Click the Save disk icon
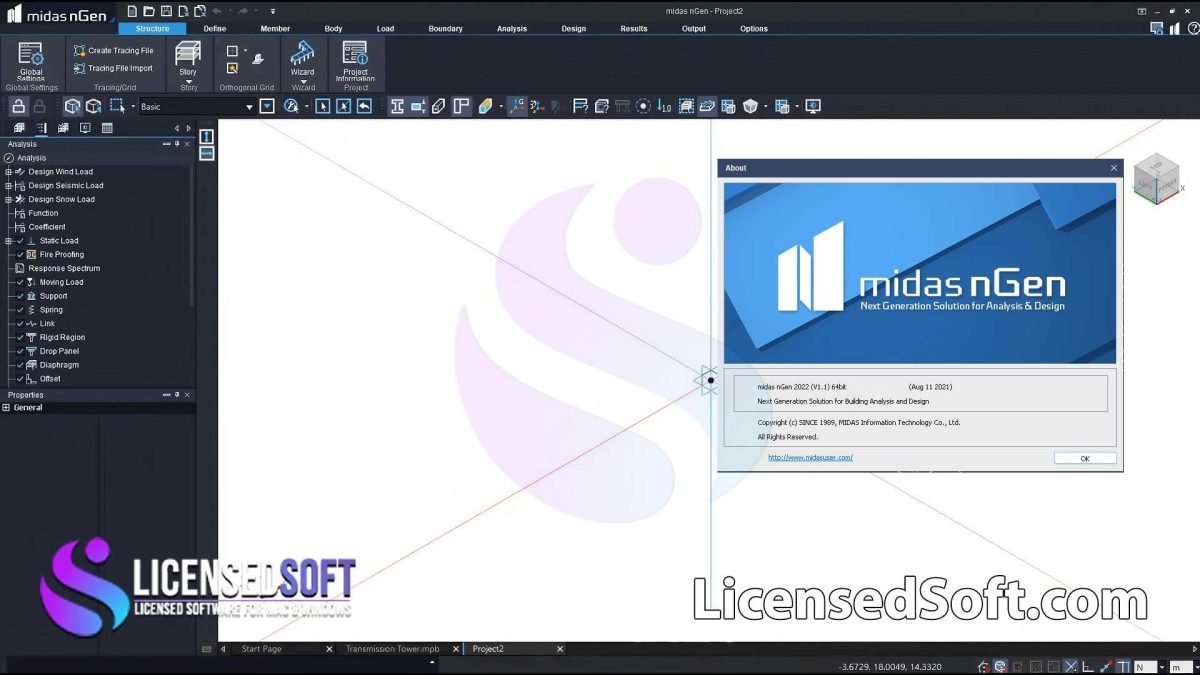The width and height of the screenshot is (1200, 675). pyautogui.click(x=166, y=11)
